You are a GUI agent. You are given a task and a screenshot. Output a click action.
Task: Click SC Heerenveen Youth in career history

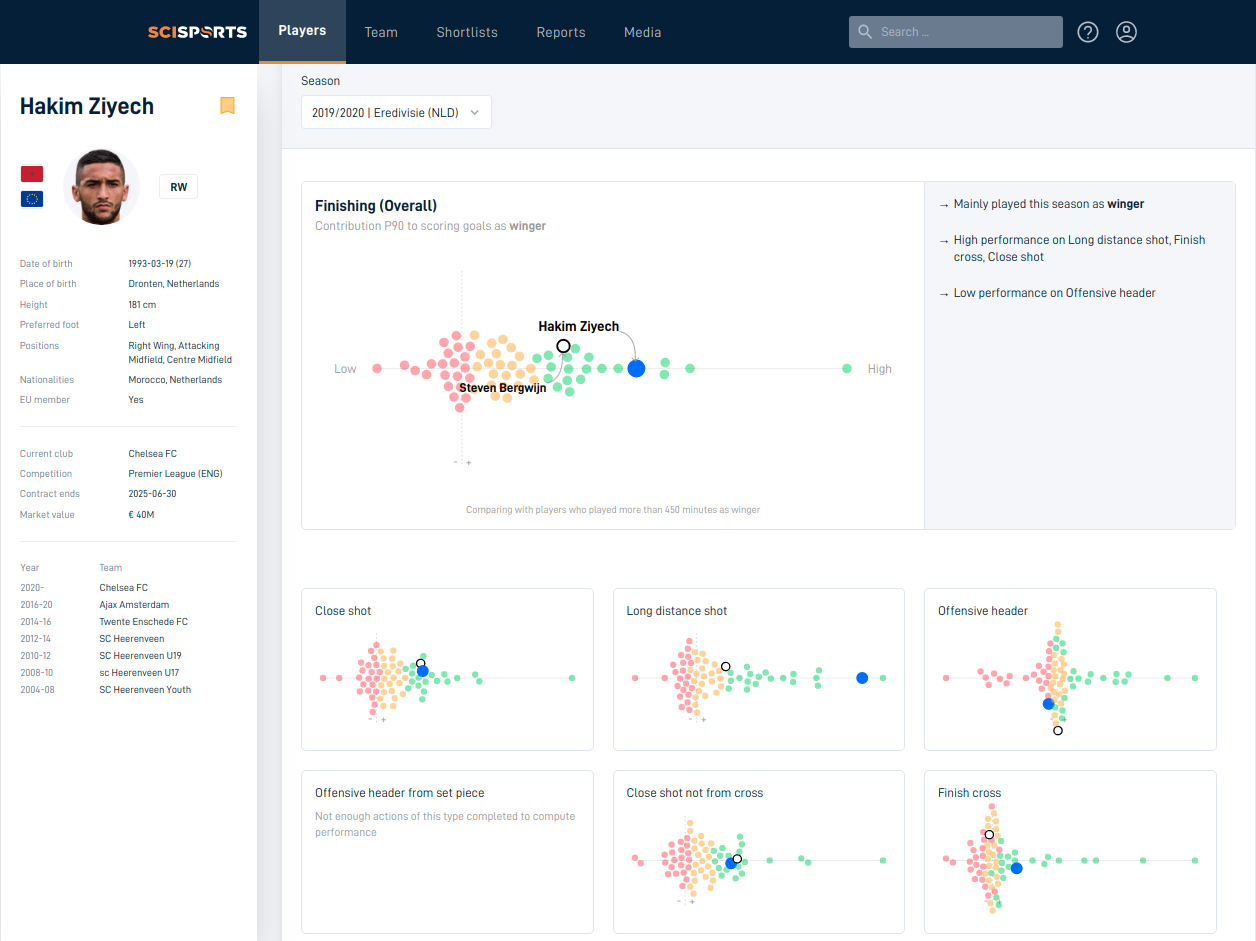pos(145,690)
